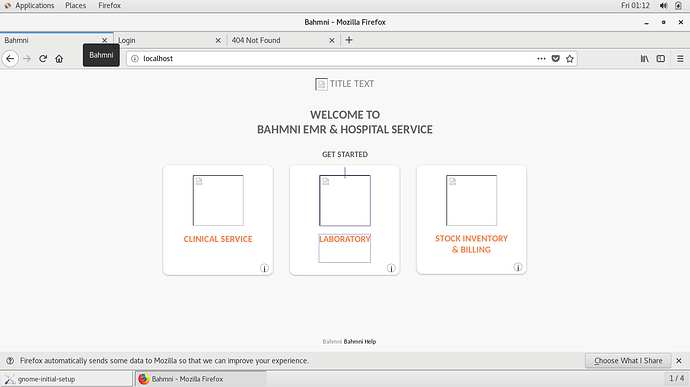
Task: Open the Library icon in toolbar
Action: point(645,59)
